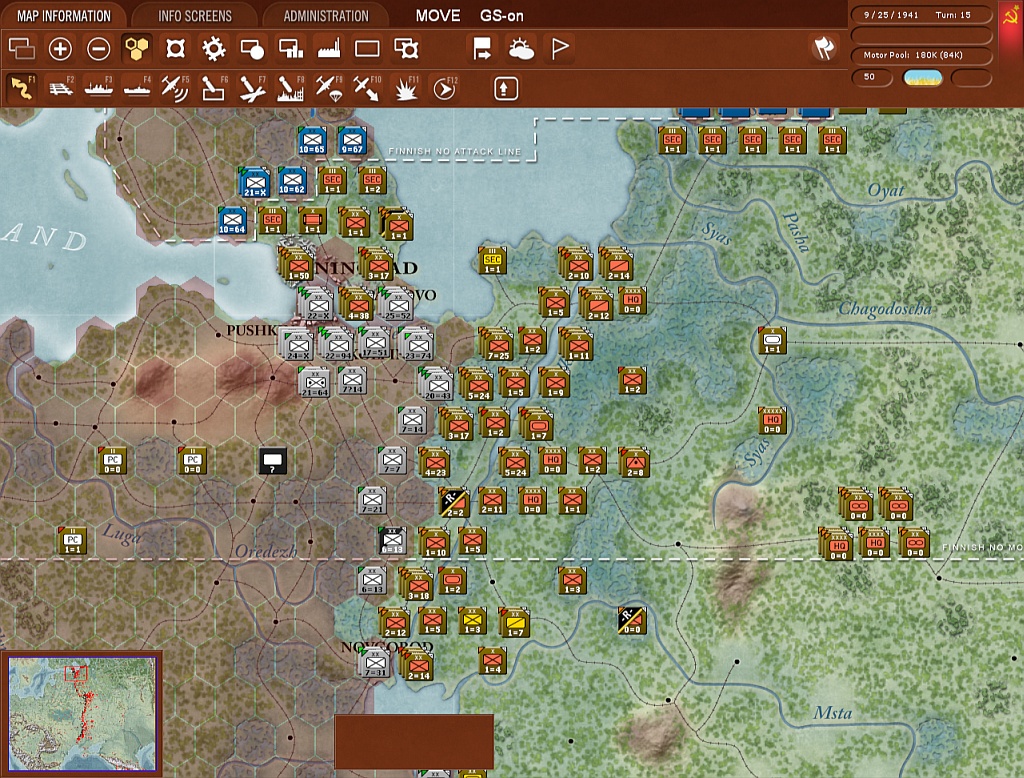Screen dimensions: 1024x778
Task: Select the F8 bomb city mode
Action: tap(291, 88)
